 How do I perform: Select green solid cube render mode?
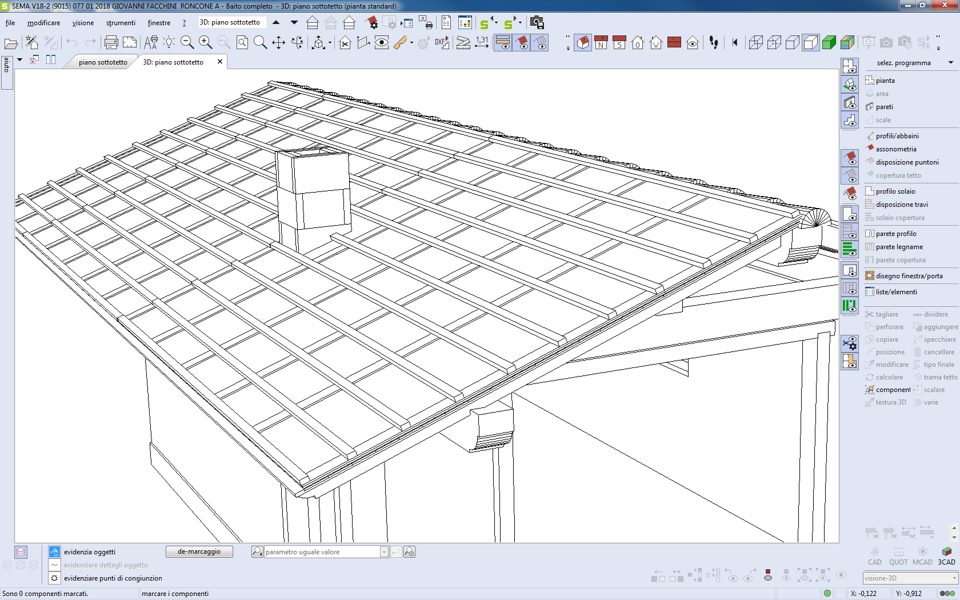(x=829, y=43)
